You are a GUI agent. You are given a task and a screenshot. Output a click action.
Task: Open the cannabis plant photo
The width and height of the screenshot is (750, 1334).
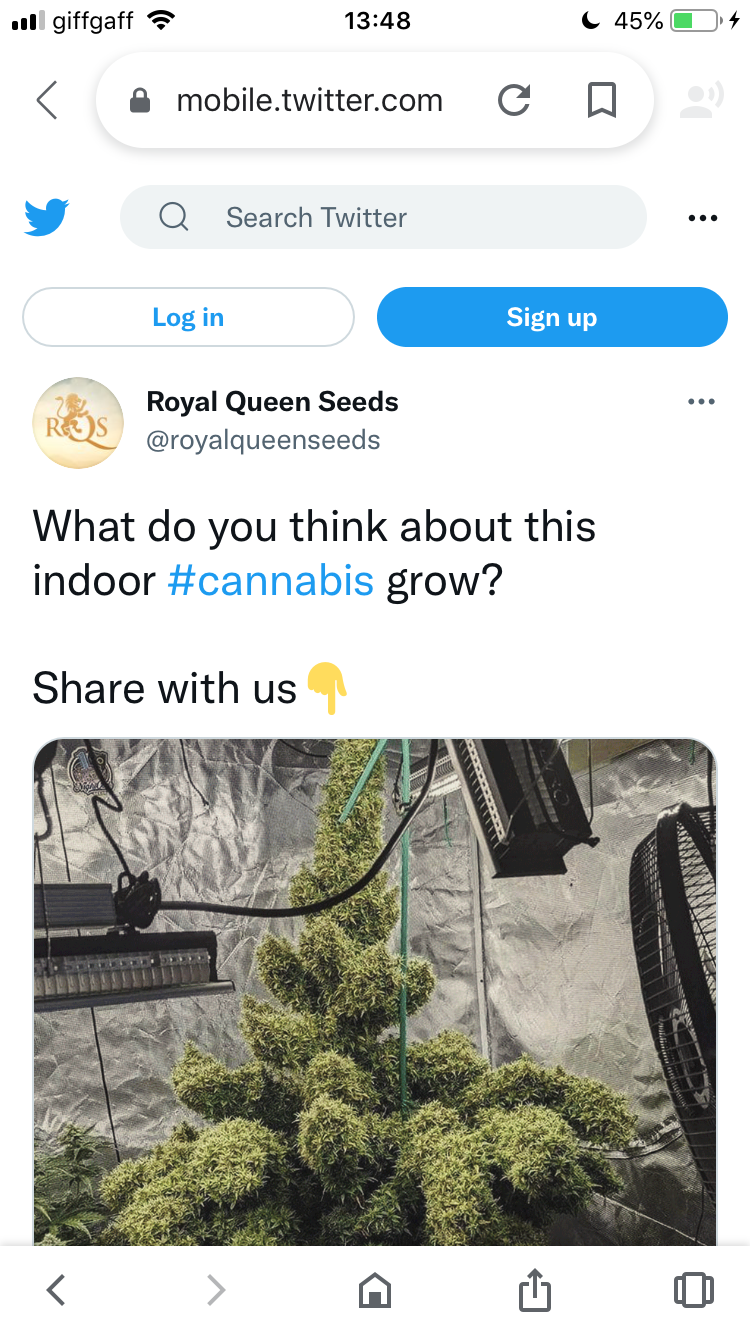pos(375,992)
